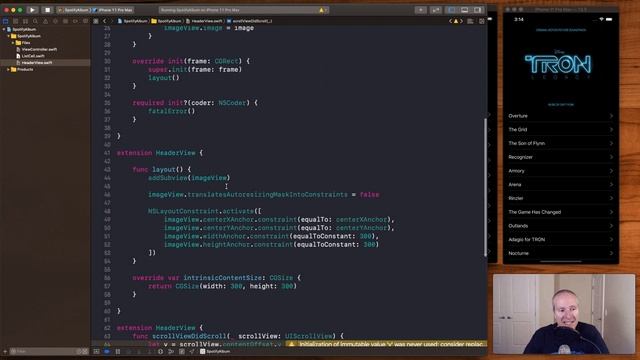640x360 pixels.
Task: Expand the Products folder
Action: 9,69
